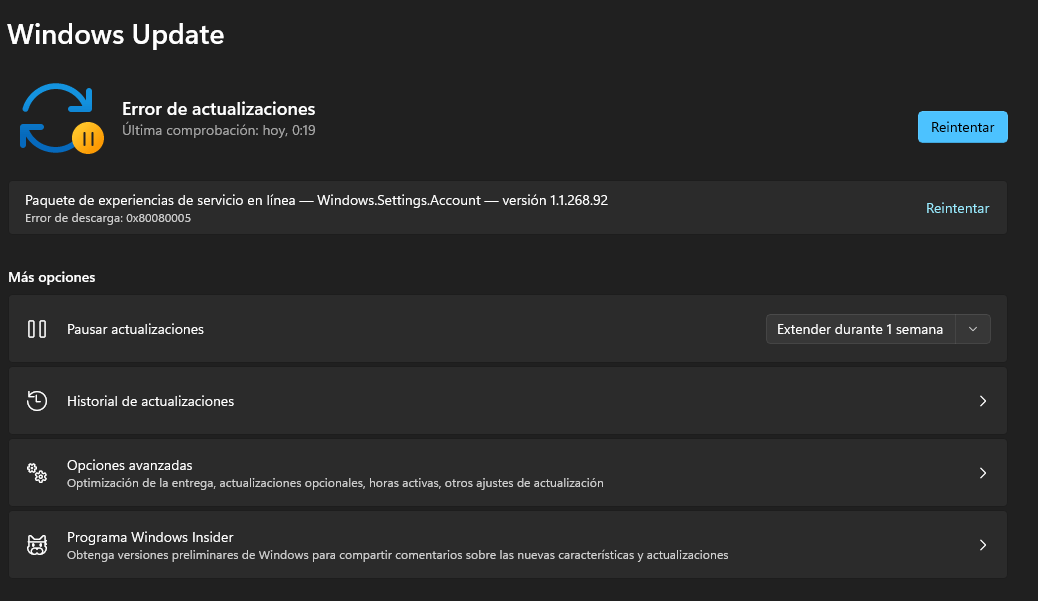The width and height of the screenshot is (1038, 601).
Task: Click the Error de actualizaciones heading
Action: (x=218, y=109)
